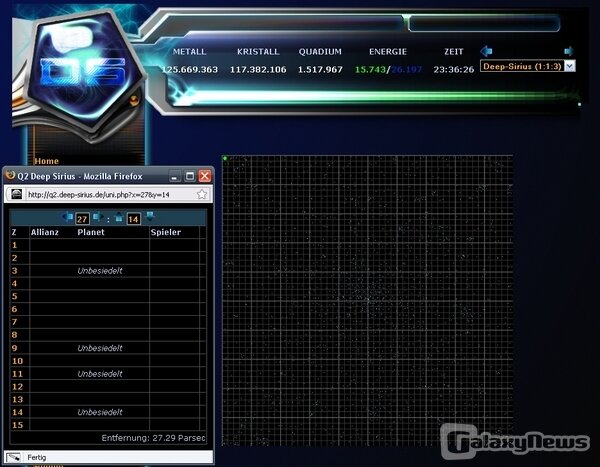Click row number 10 in the system table
The image size is (600, 467).
17,361
